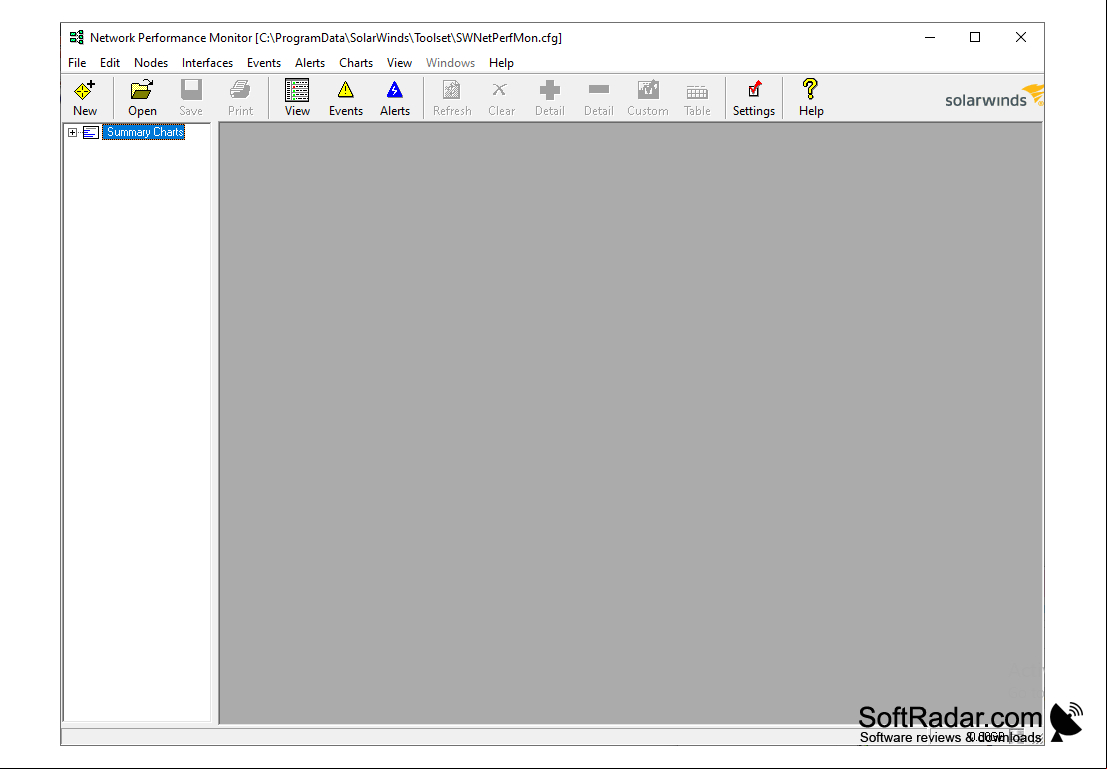This screenshot has height=769, width=1107.
Task: Open the Help menu
Action: pos(501,63)
